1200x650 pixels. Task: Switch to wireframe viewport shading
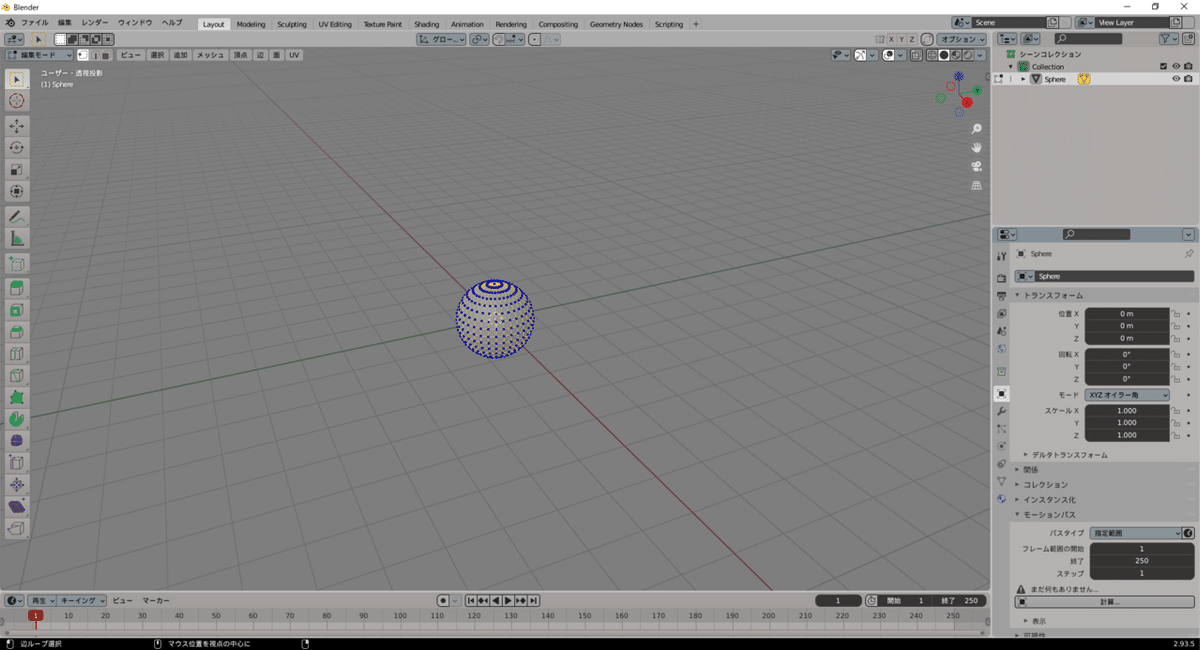(932, 55)
